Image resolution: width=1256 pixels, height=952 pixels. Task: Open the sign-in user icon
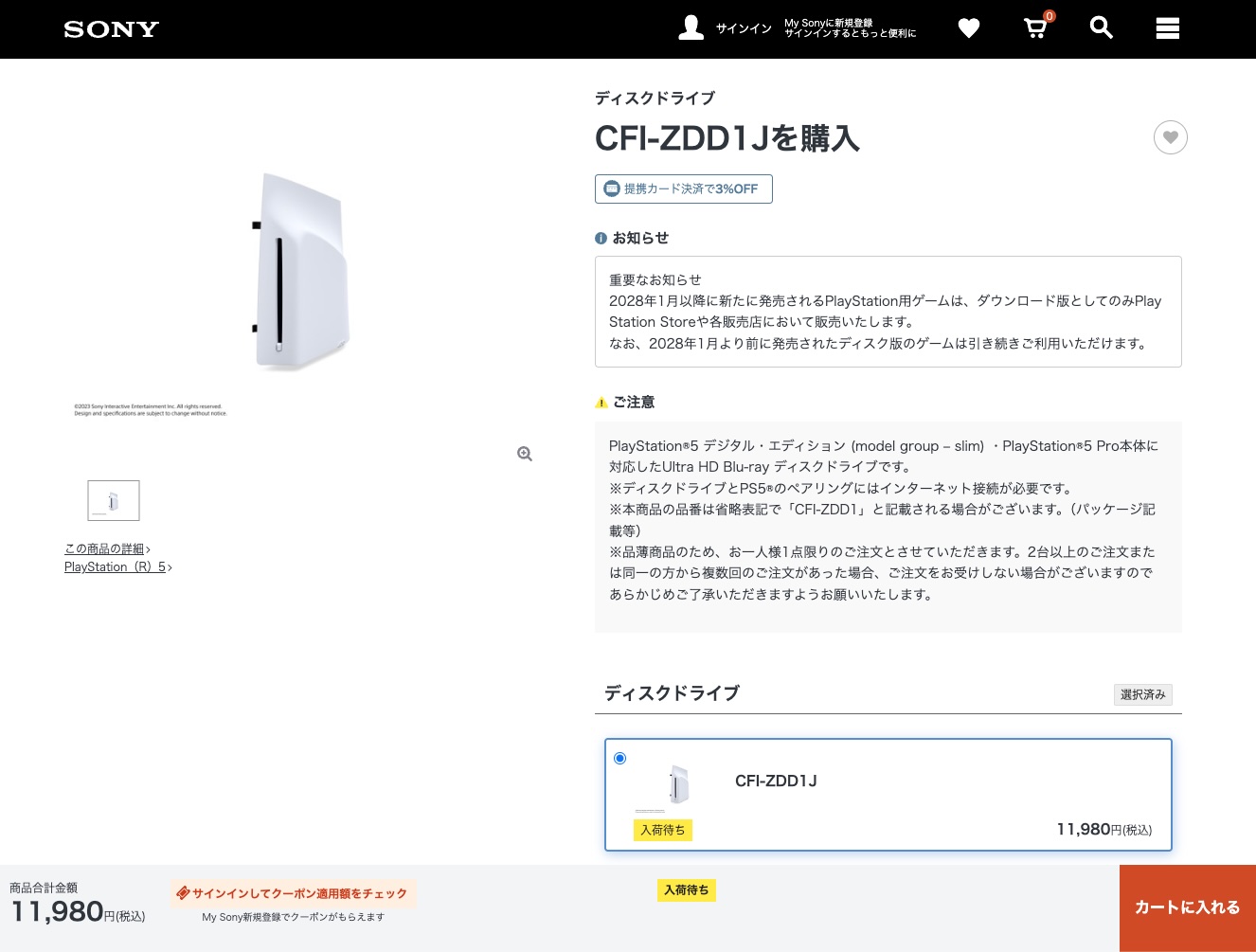[691, 28]
